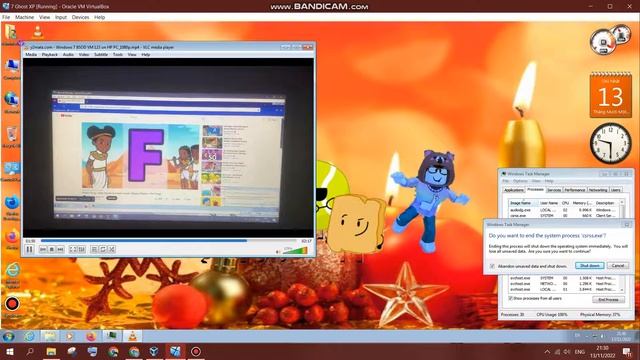Launch Internet Explorer from guest taskbar
Screen dimensions: 640x360
(29, 336)
